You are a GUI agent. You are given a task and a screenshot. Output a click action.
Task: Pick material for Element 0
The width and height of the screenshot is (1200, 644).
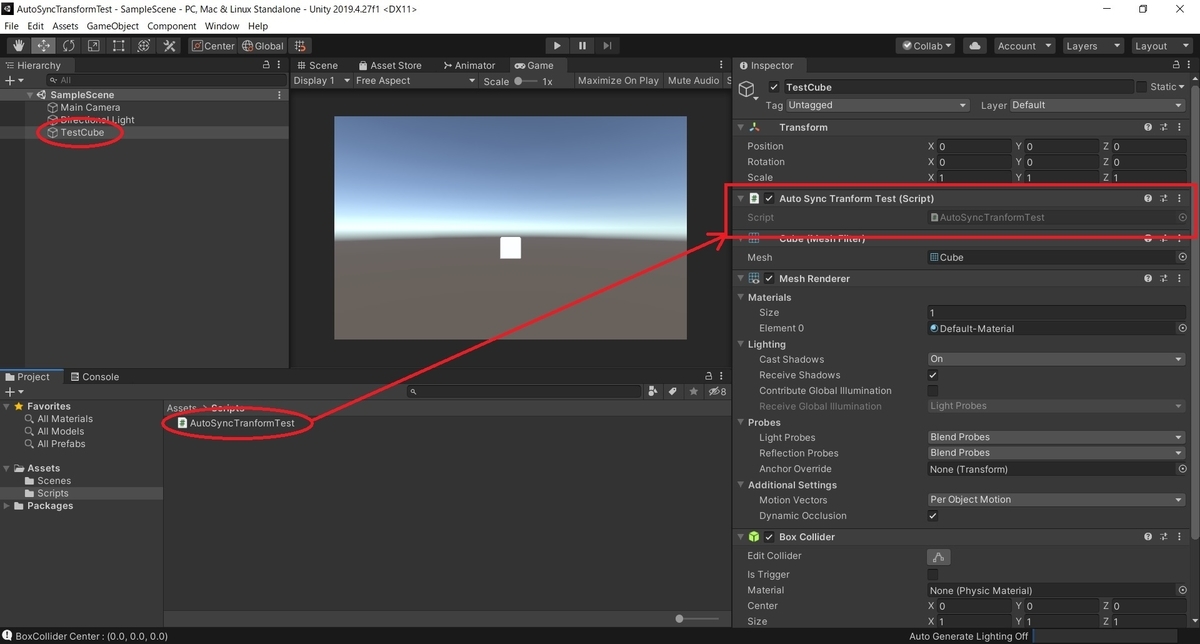pyautogui.click(x=1182, y=328)
